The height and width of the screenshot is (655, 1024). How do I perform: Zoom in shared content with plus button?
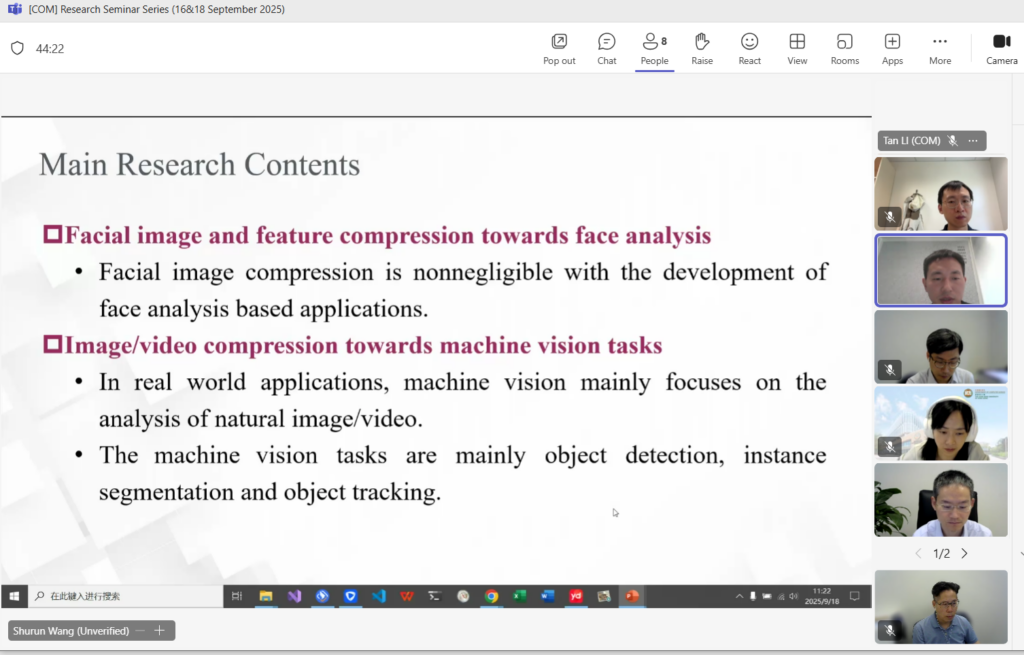pyautogui.click(x=159, y=631)
